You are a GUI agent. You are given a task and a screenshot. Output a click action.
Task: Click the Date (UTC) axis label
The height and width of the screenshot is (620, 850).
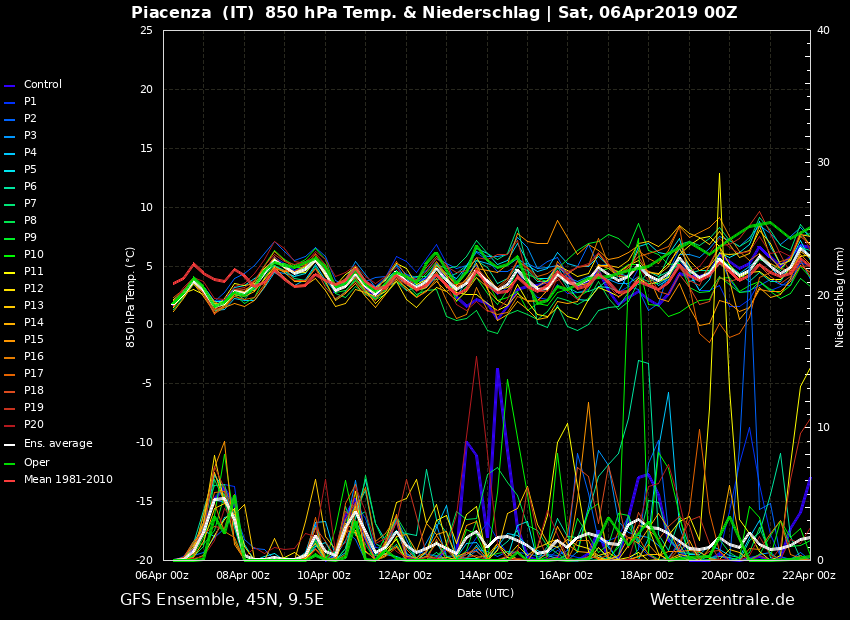[x=486, y=593]
